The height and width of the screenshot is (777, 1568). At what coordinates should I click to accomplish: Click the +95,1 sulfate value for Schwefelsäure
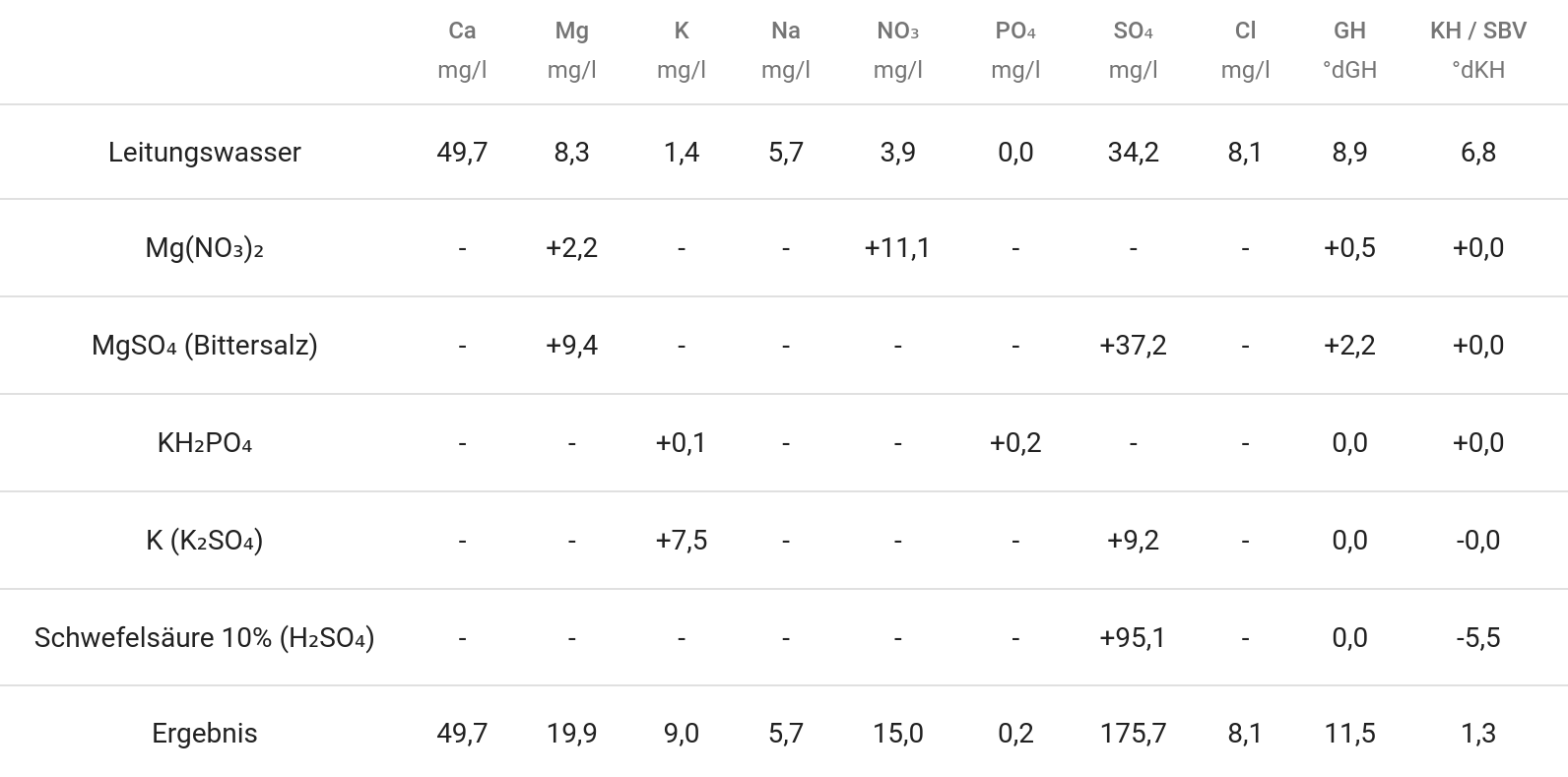pos(1134,637)
